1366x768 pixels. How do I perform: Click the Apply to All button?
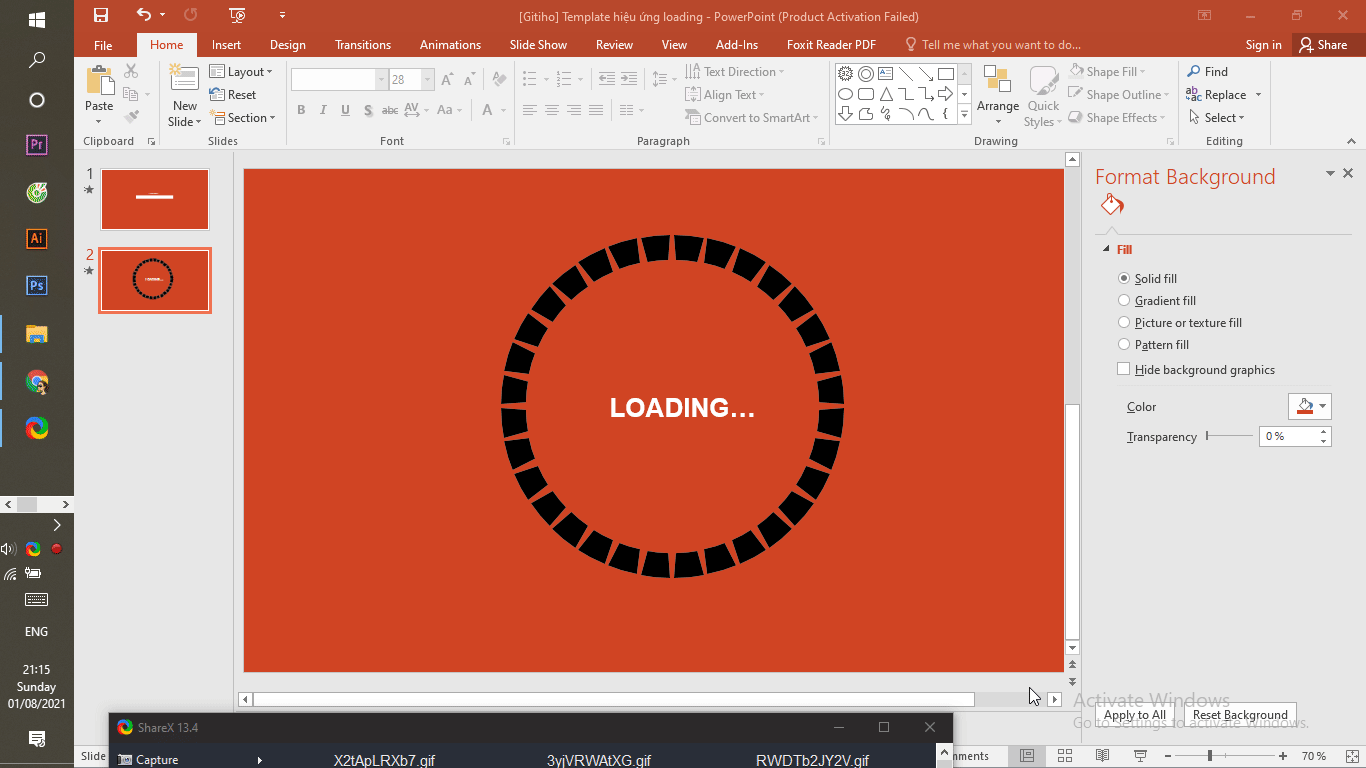click(x=1134, y=714)
